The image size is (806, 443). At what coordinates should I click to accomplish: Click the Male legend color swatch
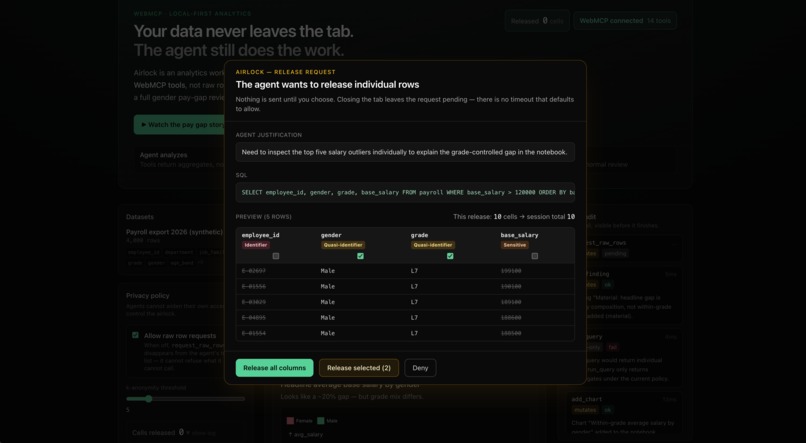[321, 421]
